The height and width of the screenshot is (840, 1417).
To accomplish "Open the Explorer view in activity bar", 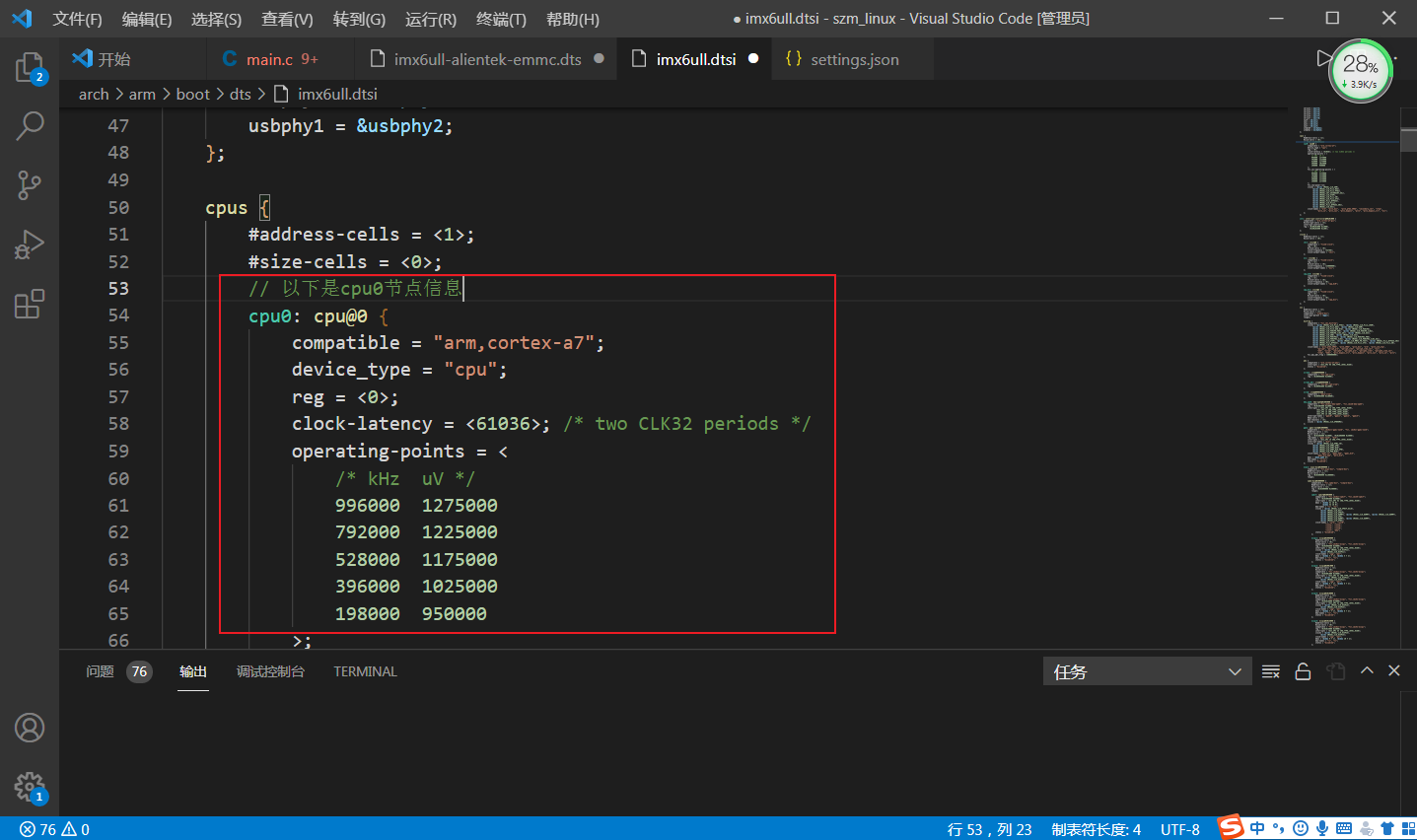I will click(30, 68).
